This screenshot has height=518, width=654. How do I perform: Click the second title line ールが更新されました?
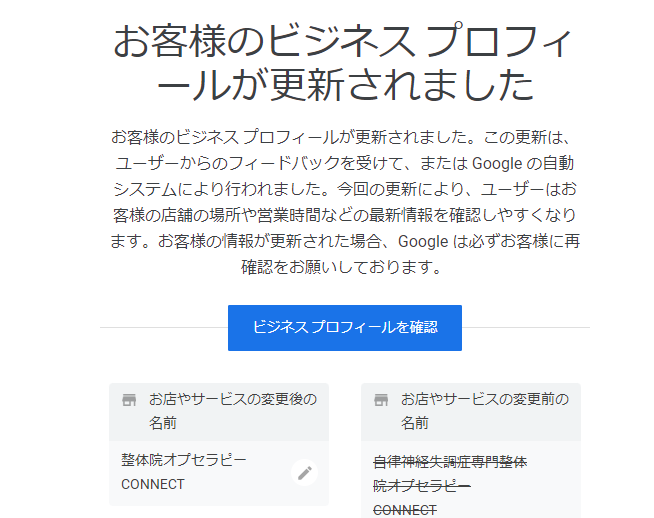click(345, 85)
